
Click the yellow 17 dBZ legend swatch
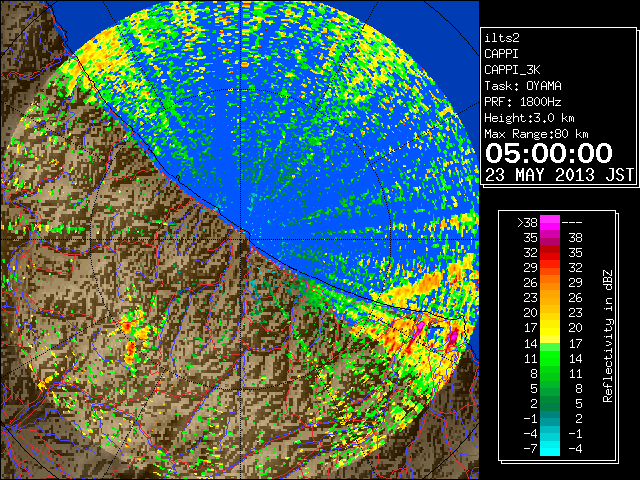pyautogui.click(x=550, y=328)
